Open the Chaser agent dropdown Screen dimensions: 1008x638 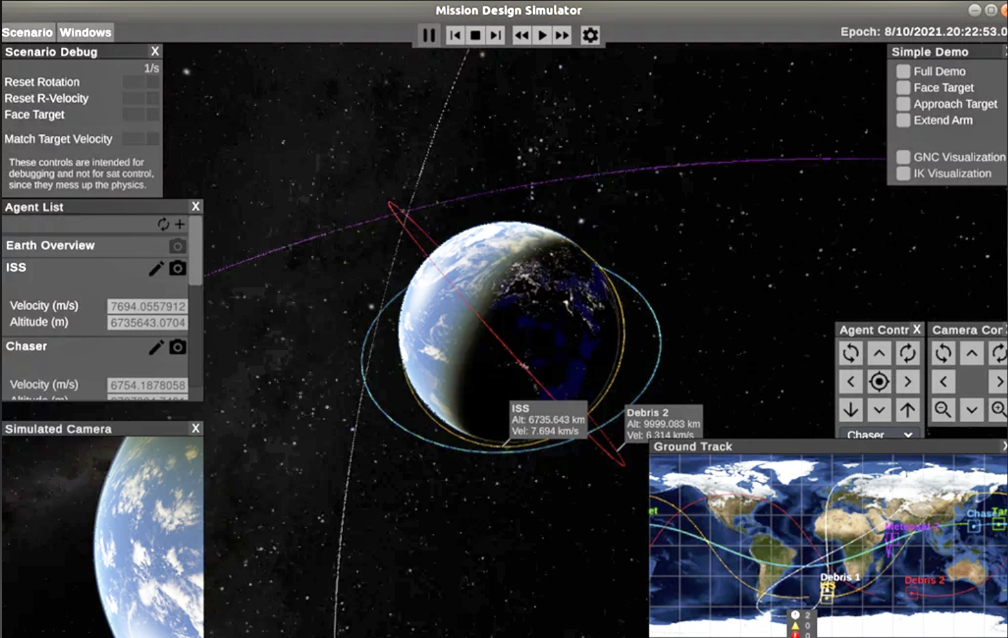click(879, 434)
